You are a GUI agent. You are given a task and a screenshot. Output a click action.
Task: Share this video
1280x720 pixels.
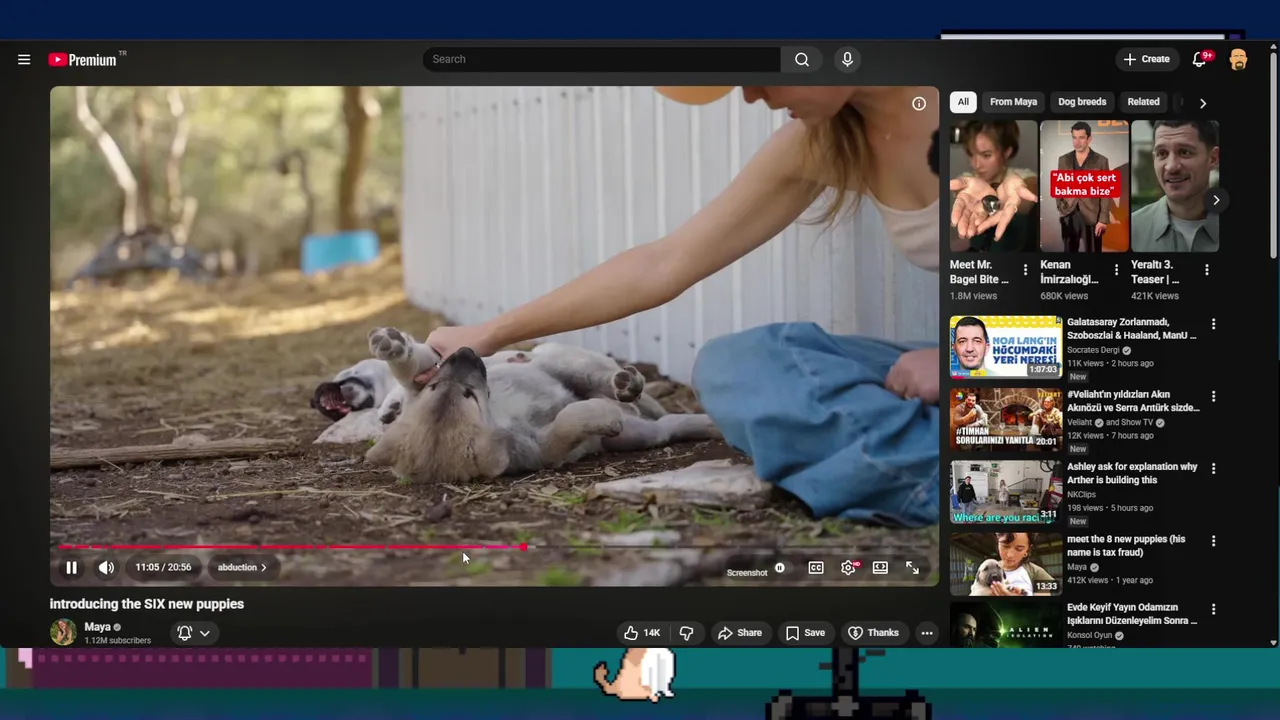740,633
